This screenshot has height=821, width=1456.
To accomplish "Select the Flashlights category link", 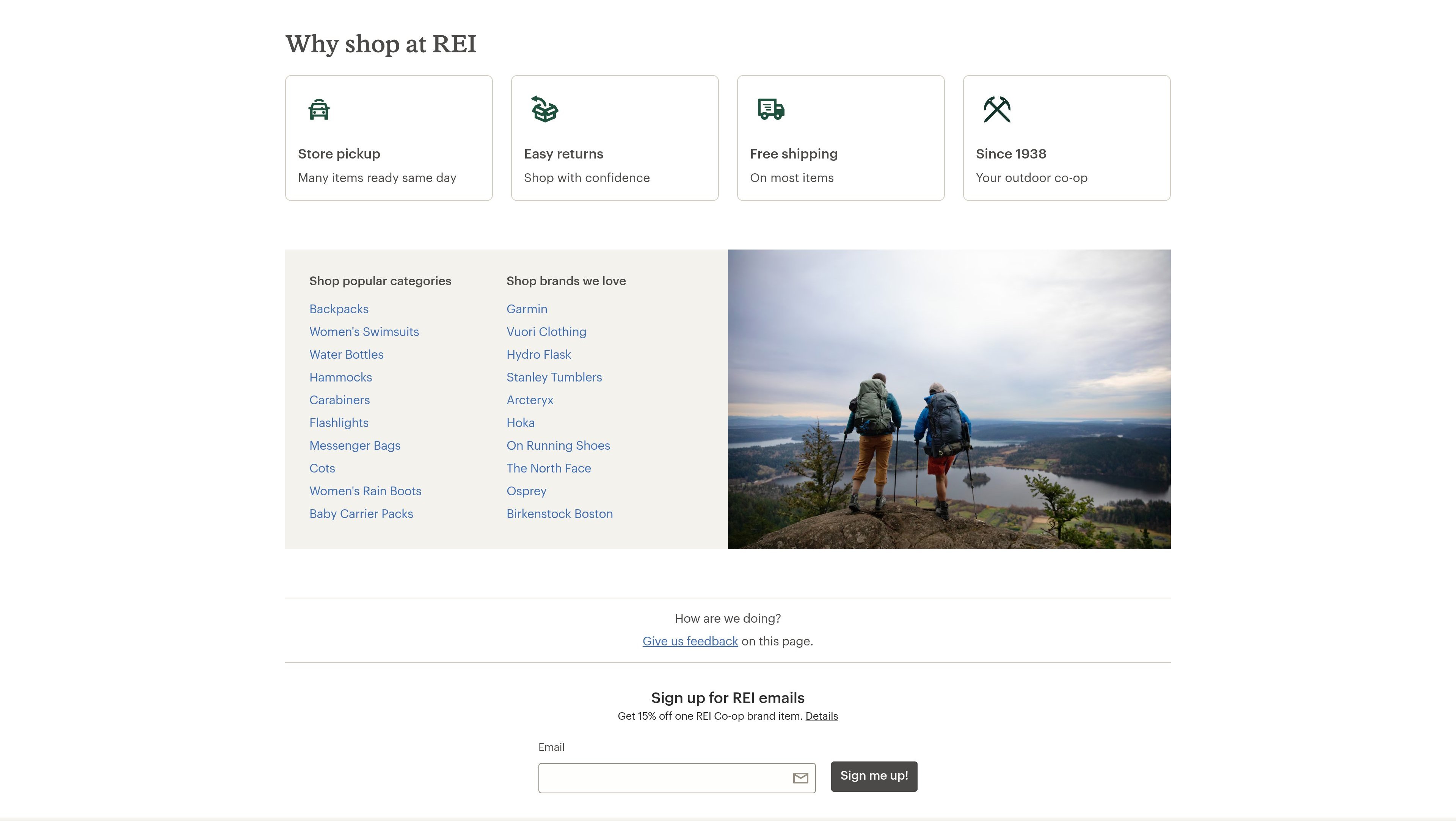I will [339, 423].
